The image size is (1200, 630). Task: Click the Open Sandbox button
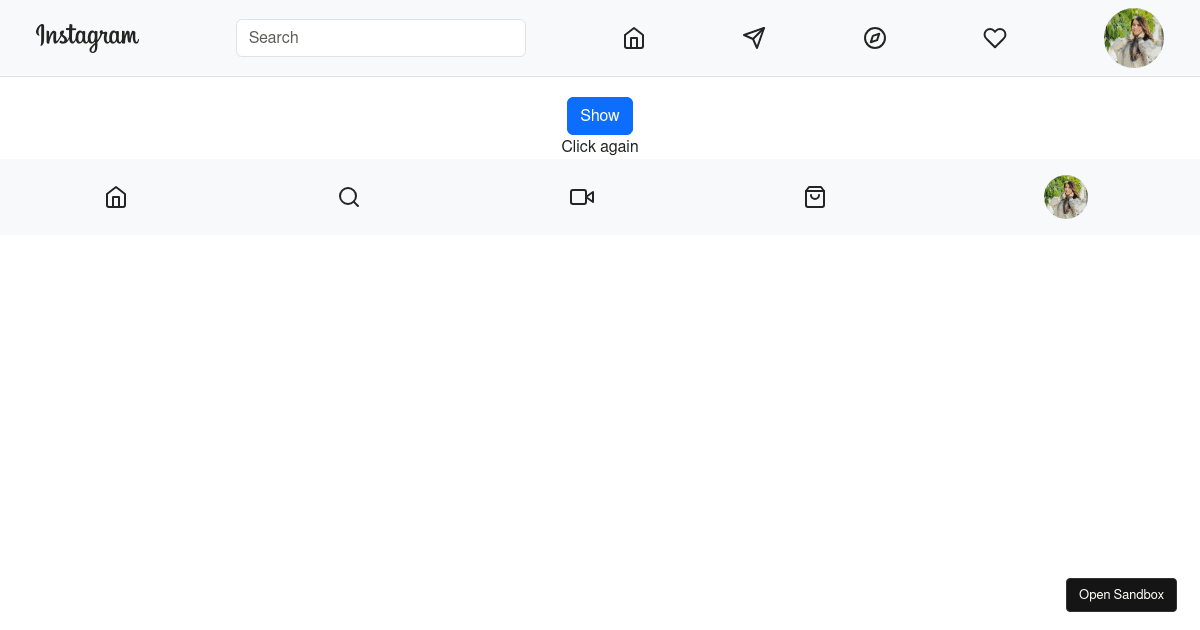(x=1121, y=595)
